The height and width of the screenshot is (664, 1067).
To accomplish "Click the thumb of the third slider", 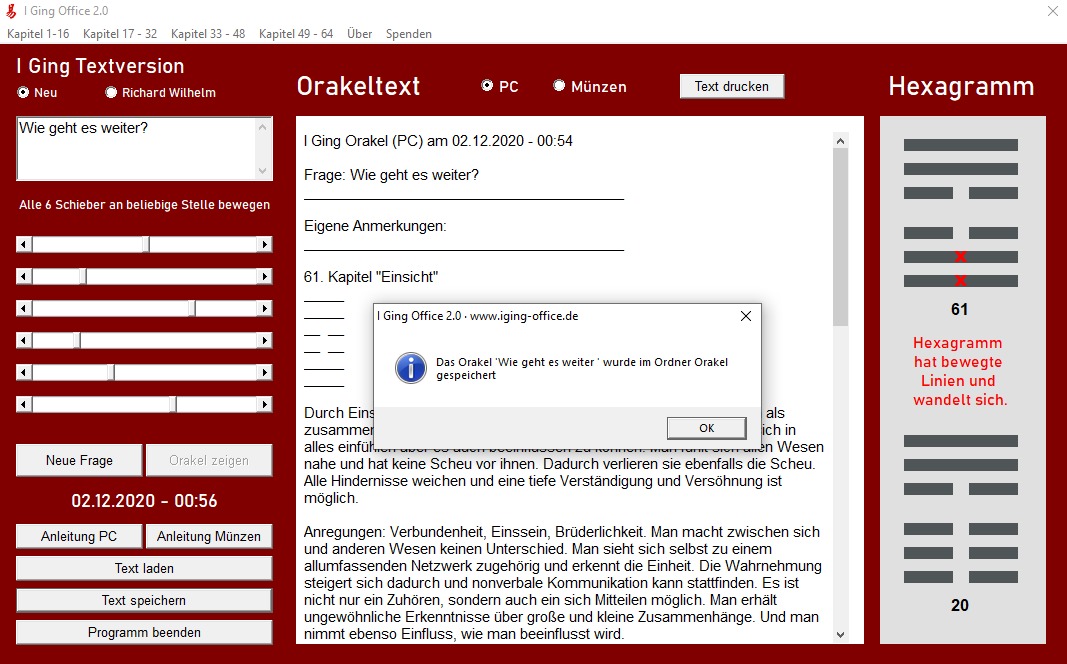I will click(x=193, y=308).
